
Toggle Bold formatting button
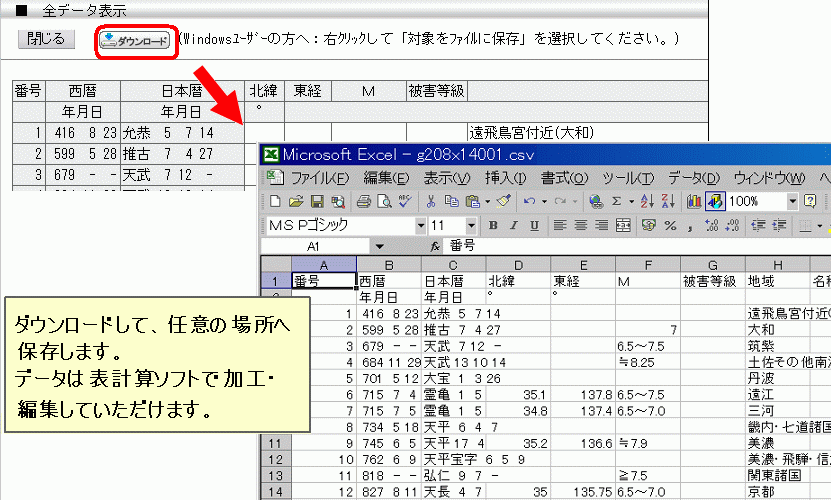tap(493, 225)
